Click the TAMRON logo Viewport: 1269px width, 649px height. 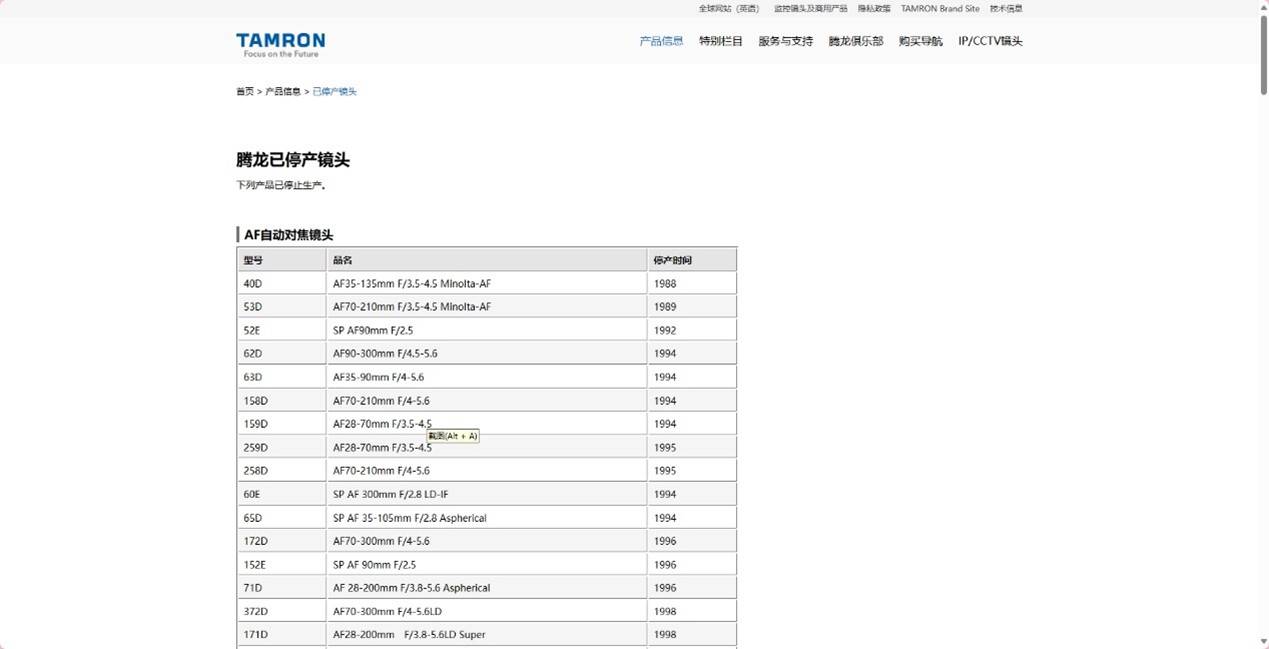(280, 44)
